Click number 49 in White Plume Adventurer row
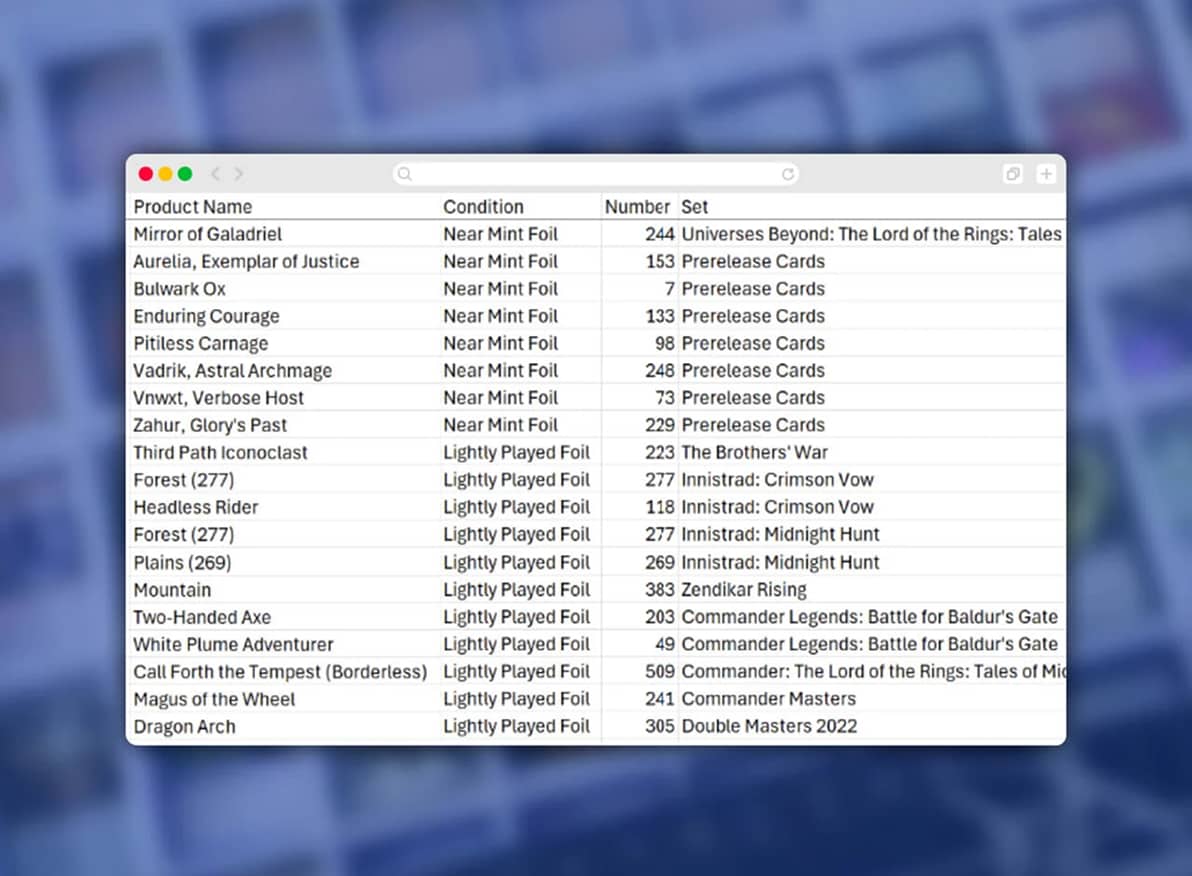 point(665,645)
